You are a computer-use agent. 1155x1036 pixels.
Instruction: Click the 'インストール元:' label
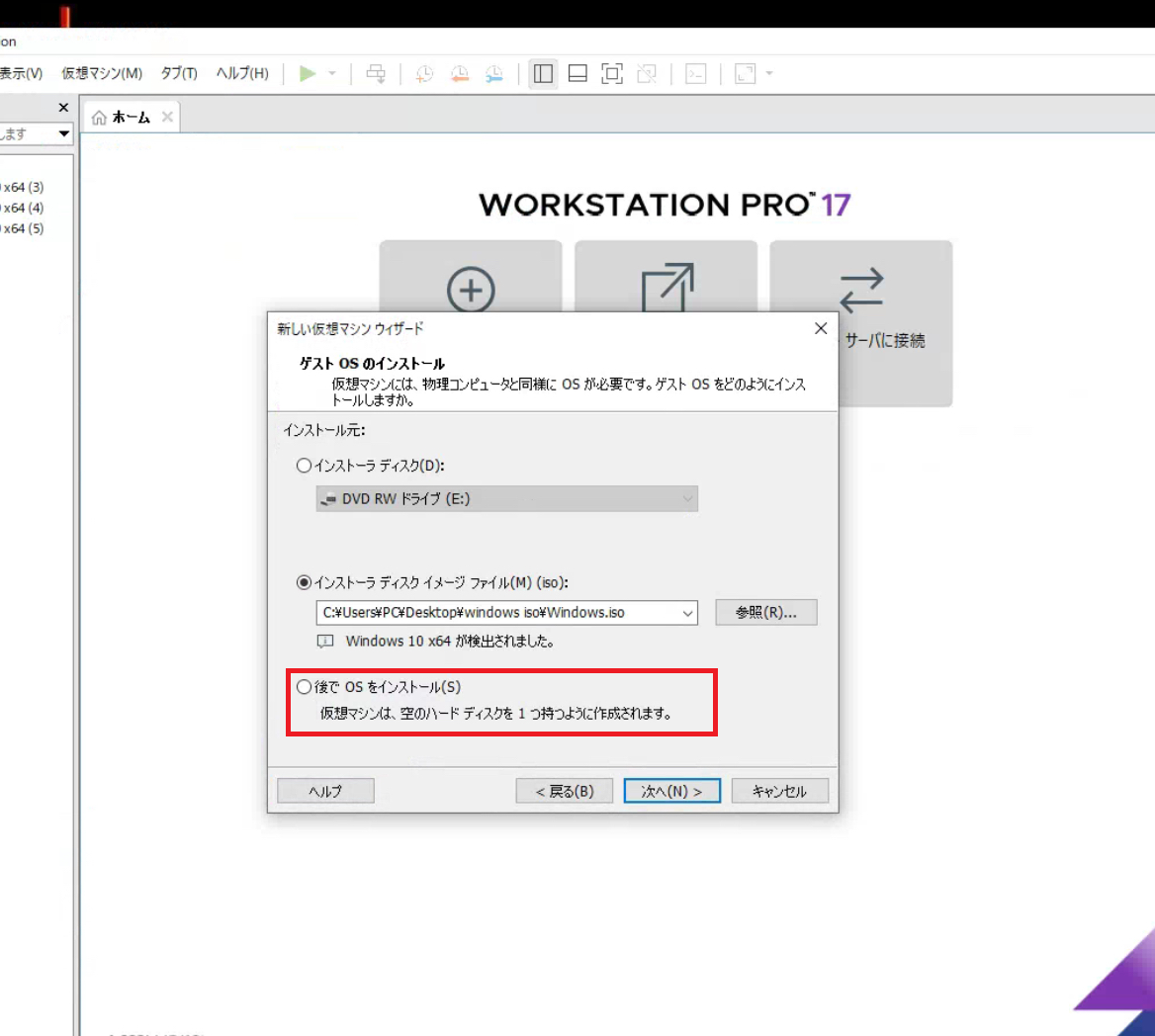click(324, 430)
